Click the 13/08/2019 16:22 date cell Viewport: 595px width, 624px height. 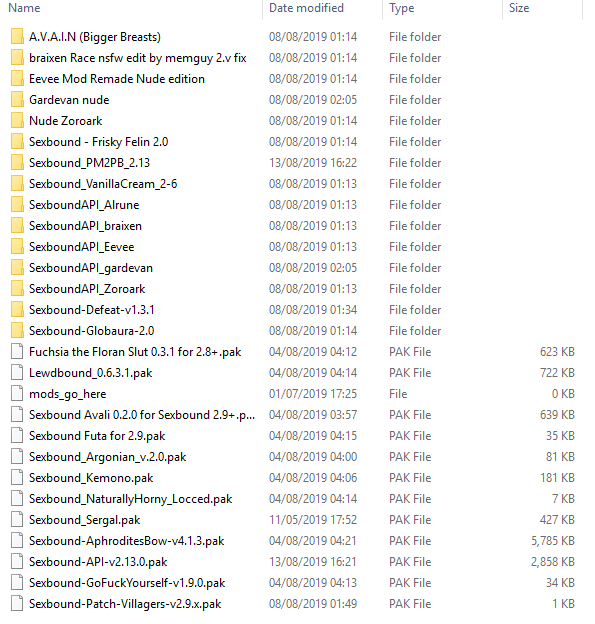coord(313,163)
